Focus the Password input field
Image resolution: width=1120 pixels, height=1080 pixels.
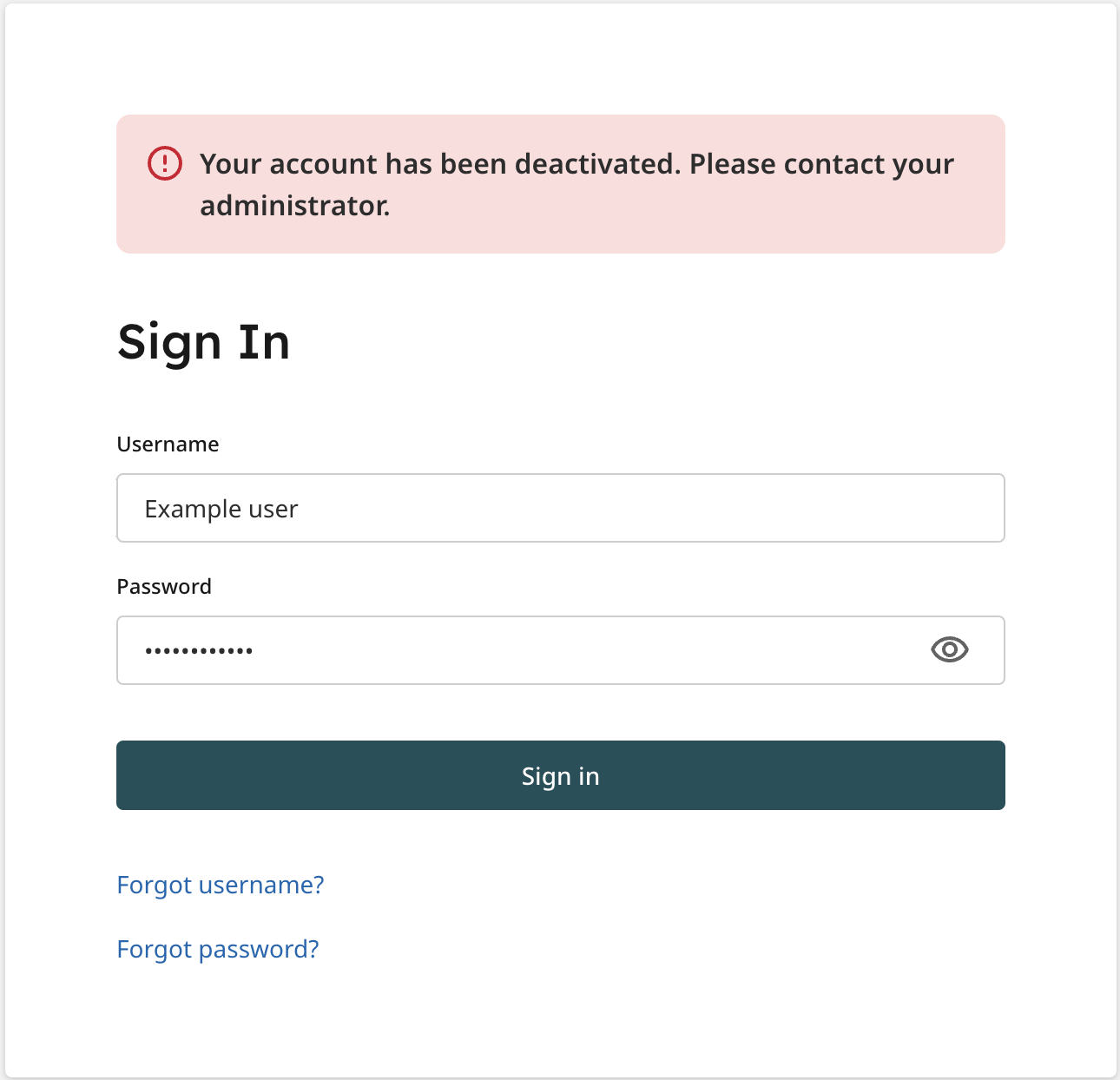[561, 650]
